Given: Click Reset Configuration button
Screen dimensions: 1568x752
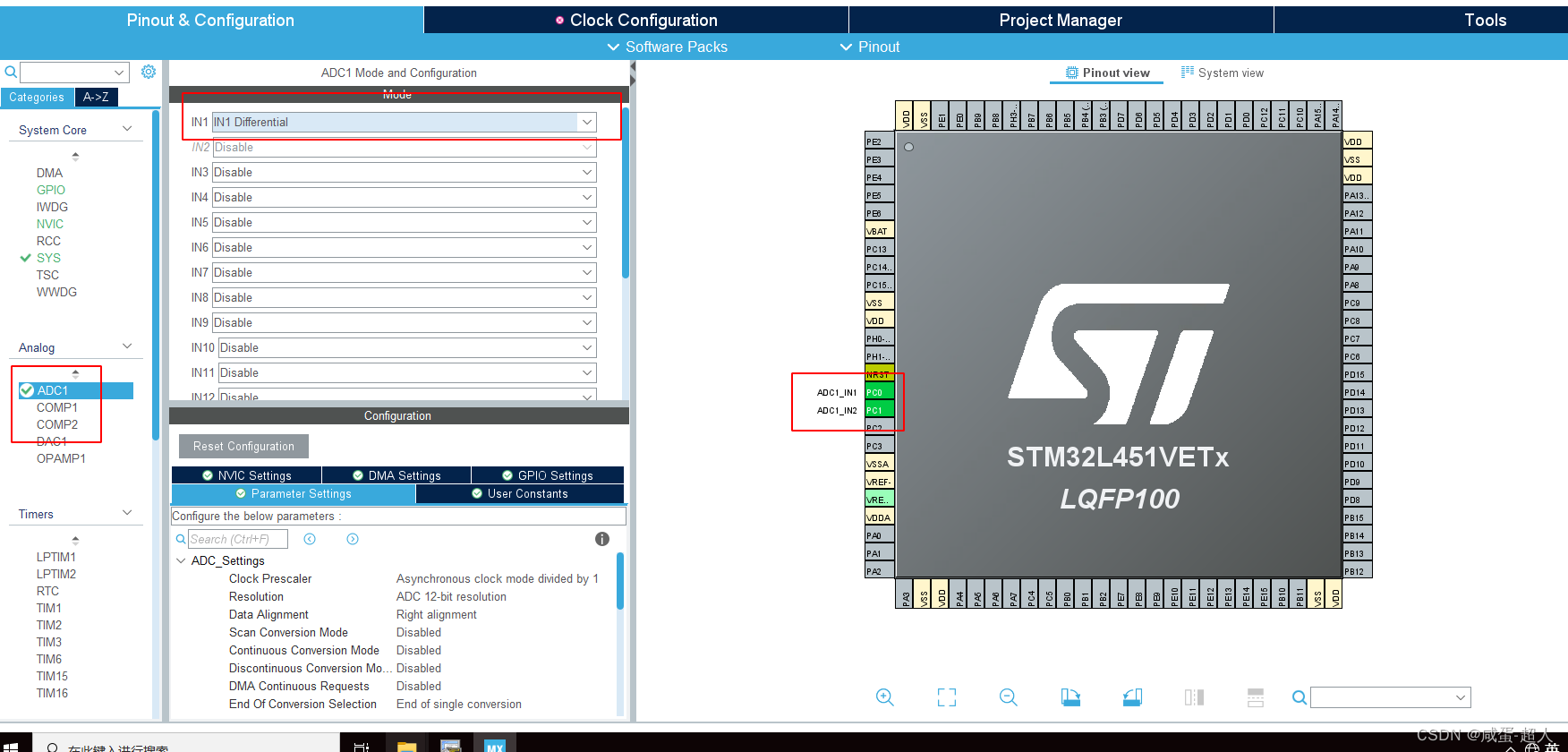Looking at the screenshot, I should [x=243, y=446].
